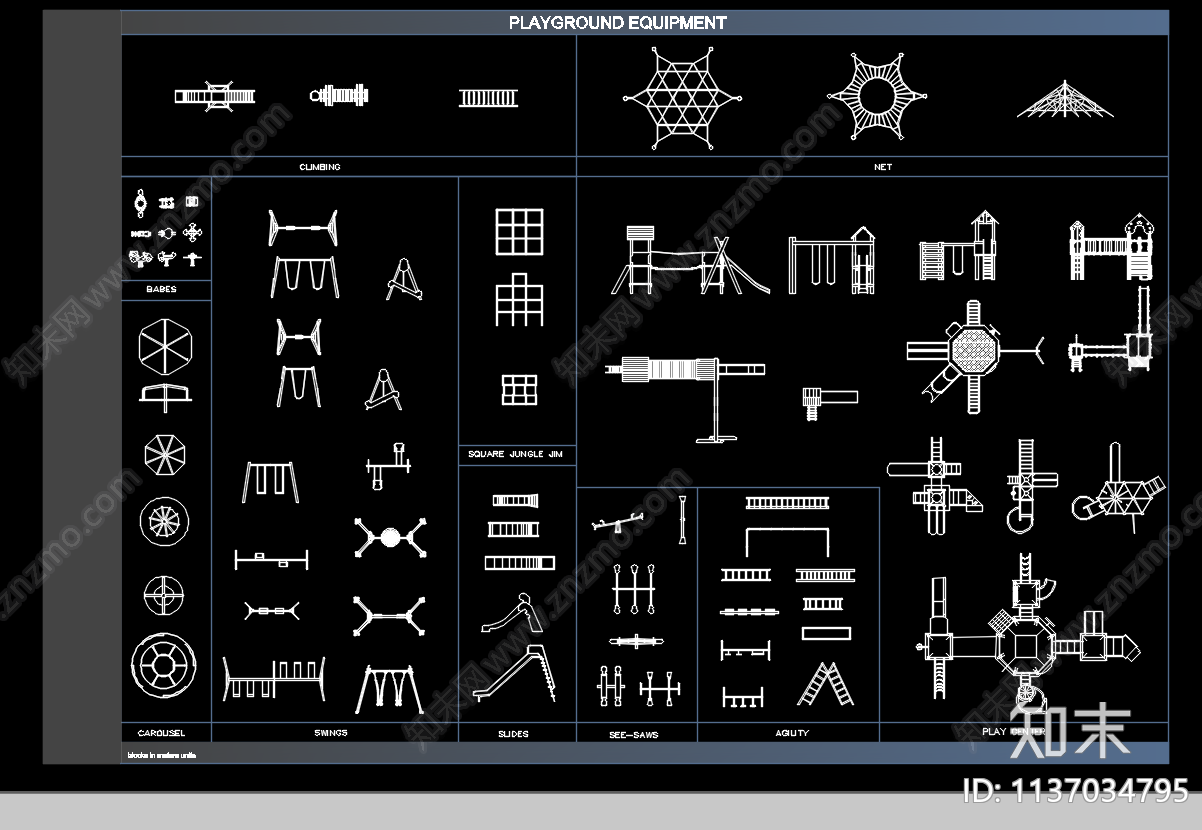
Task: Select the hexagon carousel plan block
Action: (166, 347)
